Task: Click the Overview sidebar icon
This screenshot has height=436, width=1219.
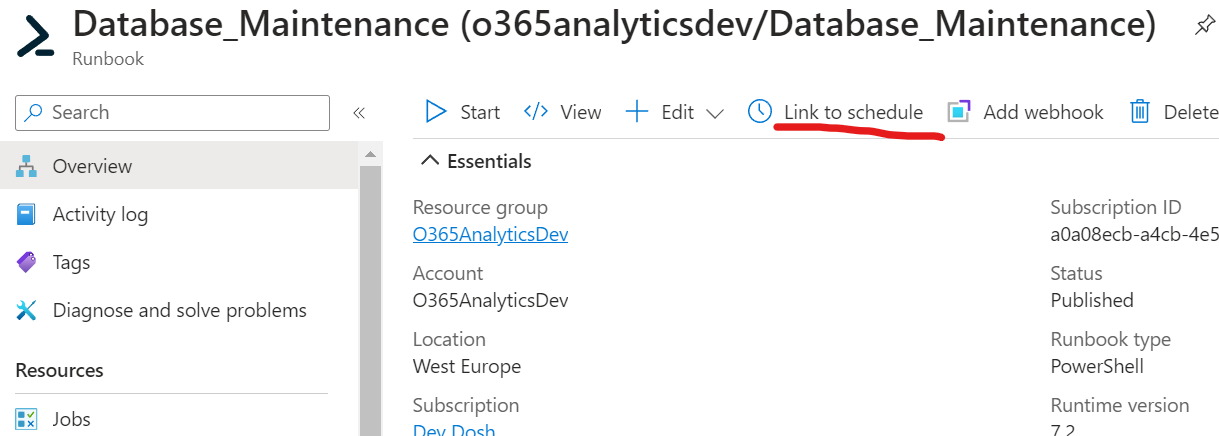Action: pyautogui.click(x=27, y=166)
